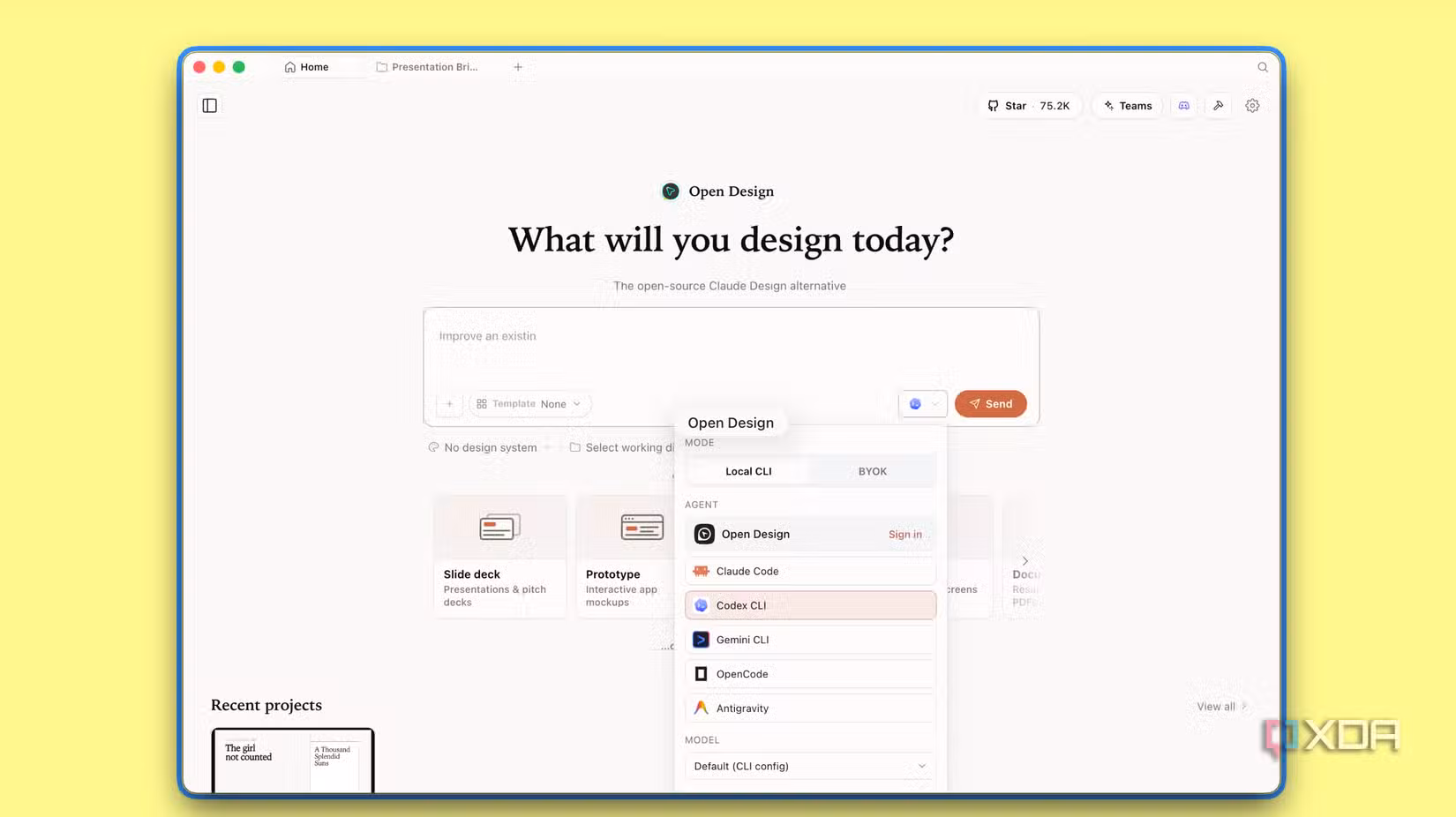Click Sign in for Open Design agent
Image resolution: width=1456 pixels, height=817 pixels.
click(x=904, y=535)
